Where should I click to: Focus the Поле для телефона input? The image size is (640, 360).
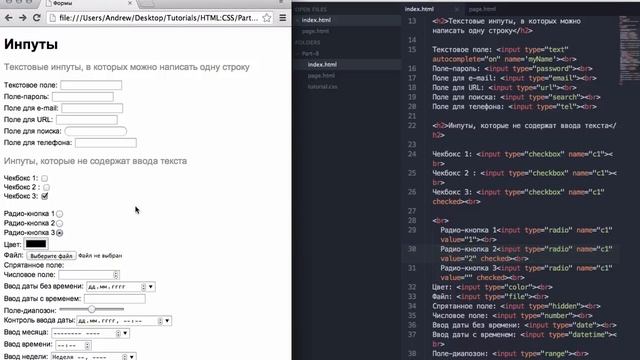(106, 142)
